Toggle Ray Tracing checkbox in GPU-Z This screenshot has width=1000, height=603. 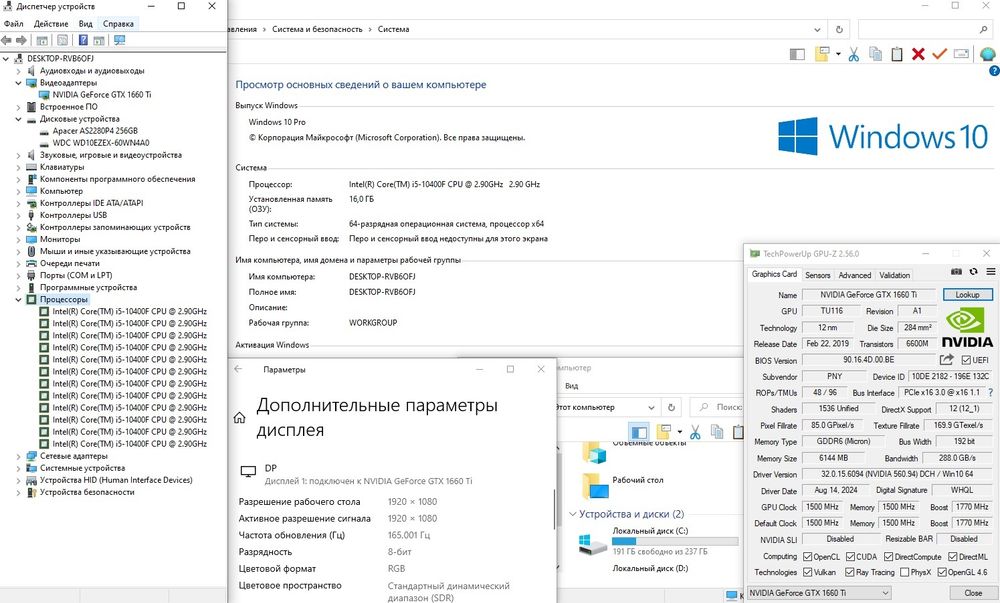coord(849,572)
